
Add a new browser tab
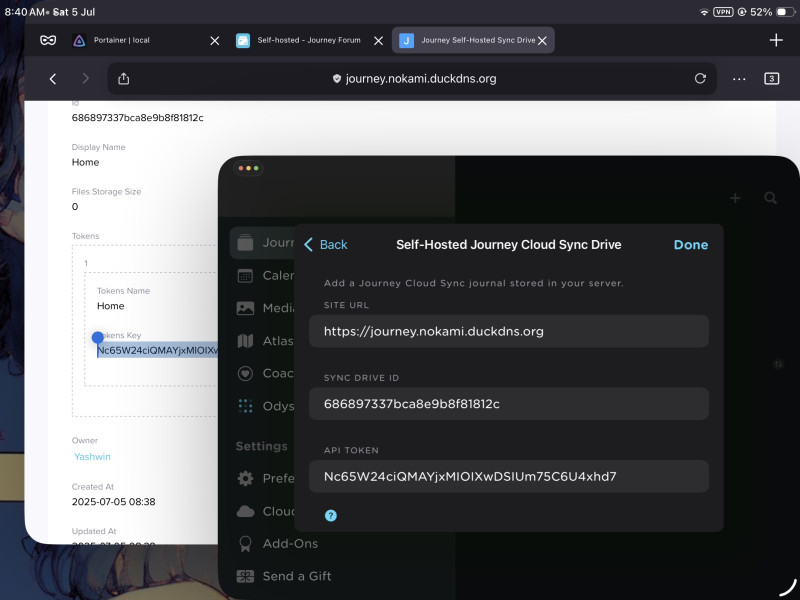point(776,40)
